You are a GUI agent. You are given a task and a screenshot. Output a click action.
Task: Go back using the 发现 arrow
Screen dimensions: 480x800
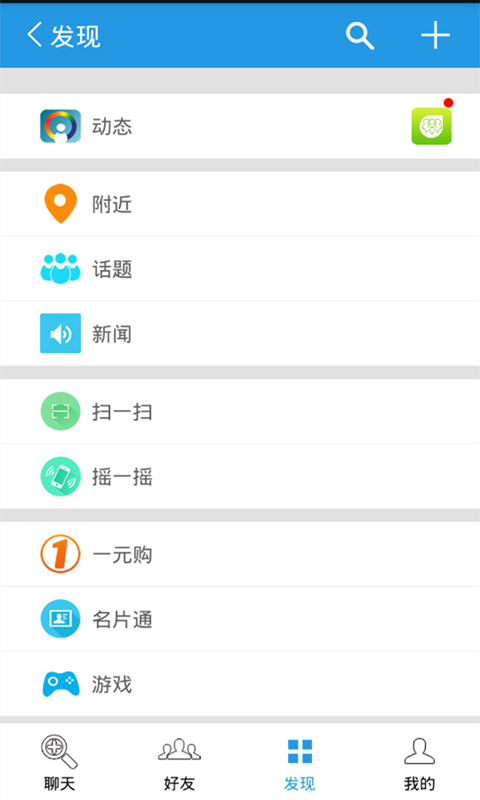coord(64,36)
